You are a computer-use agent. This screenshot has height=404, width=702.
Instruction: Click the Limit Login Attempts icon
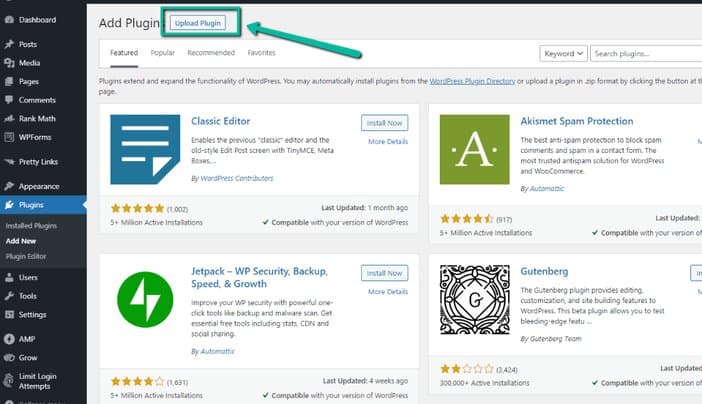click(x=9, y=381)
